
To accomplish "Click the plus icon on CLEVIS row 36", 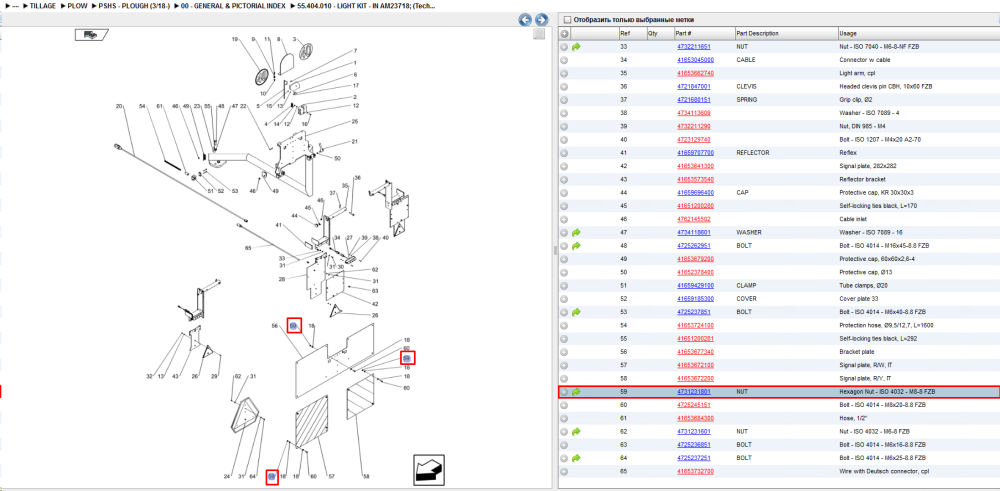I will pyautogui.click(x=564, y=86).
